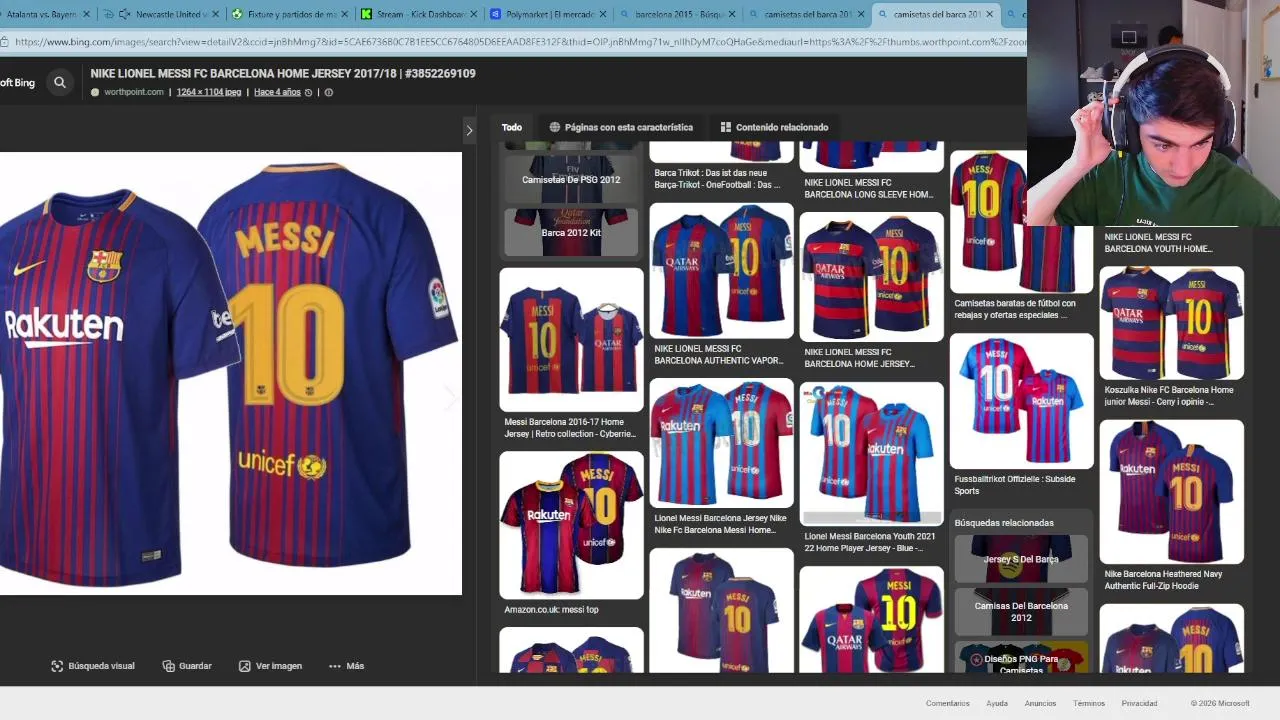The image size is (1280, 720).
Task: Open full picture via Ver imagen
Action: click(x=270, y=666)
